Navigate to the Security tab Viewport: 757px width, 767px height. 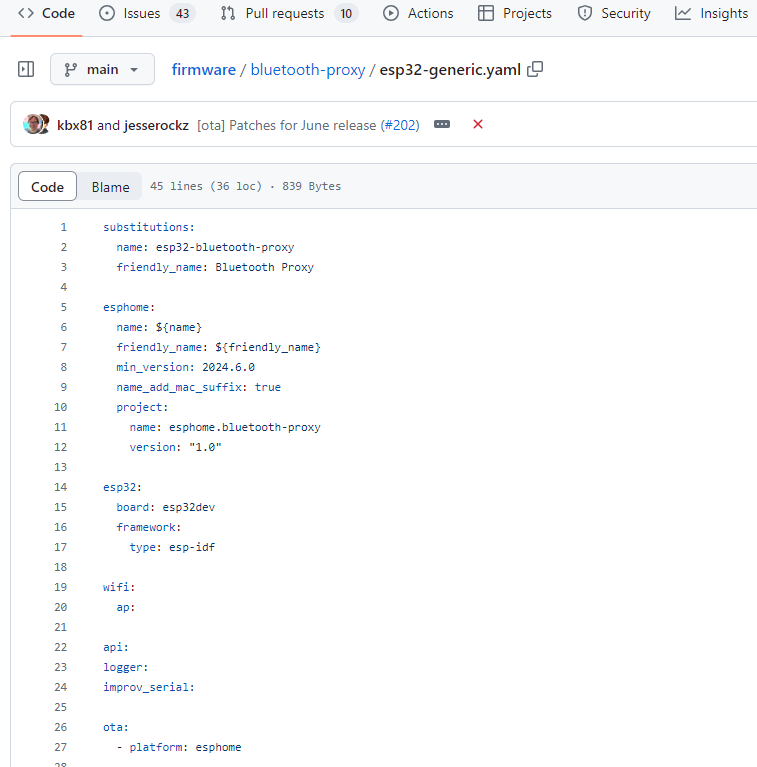pyautogui.click(x=614, y=13)
